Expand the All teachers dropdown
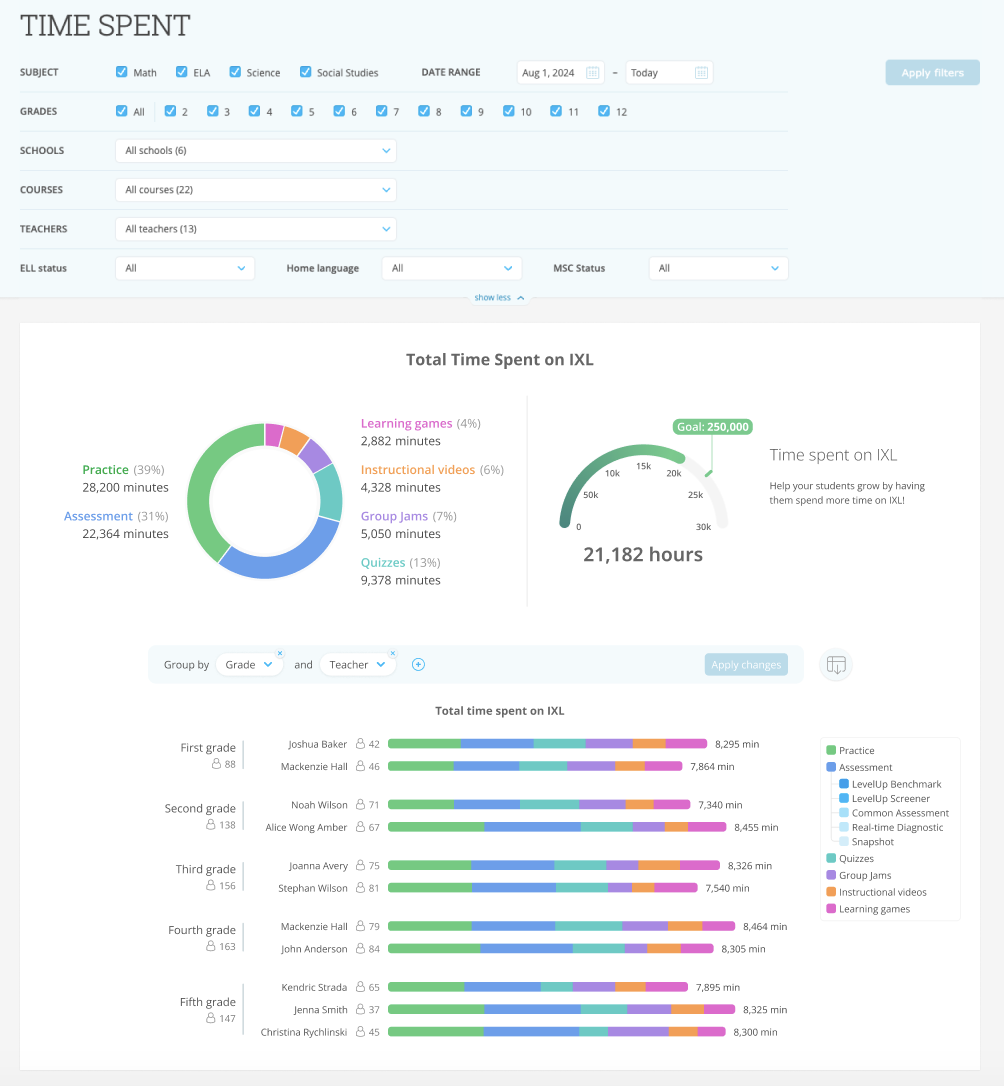The width and height of the screenshot is (1004, 1086). point(256,229)
